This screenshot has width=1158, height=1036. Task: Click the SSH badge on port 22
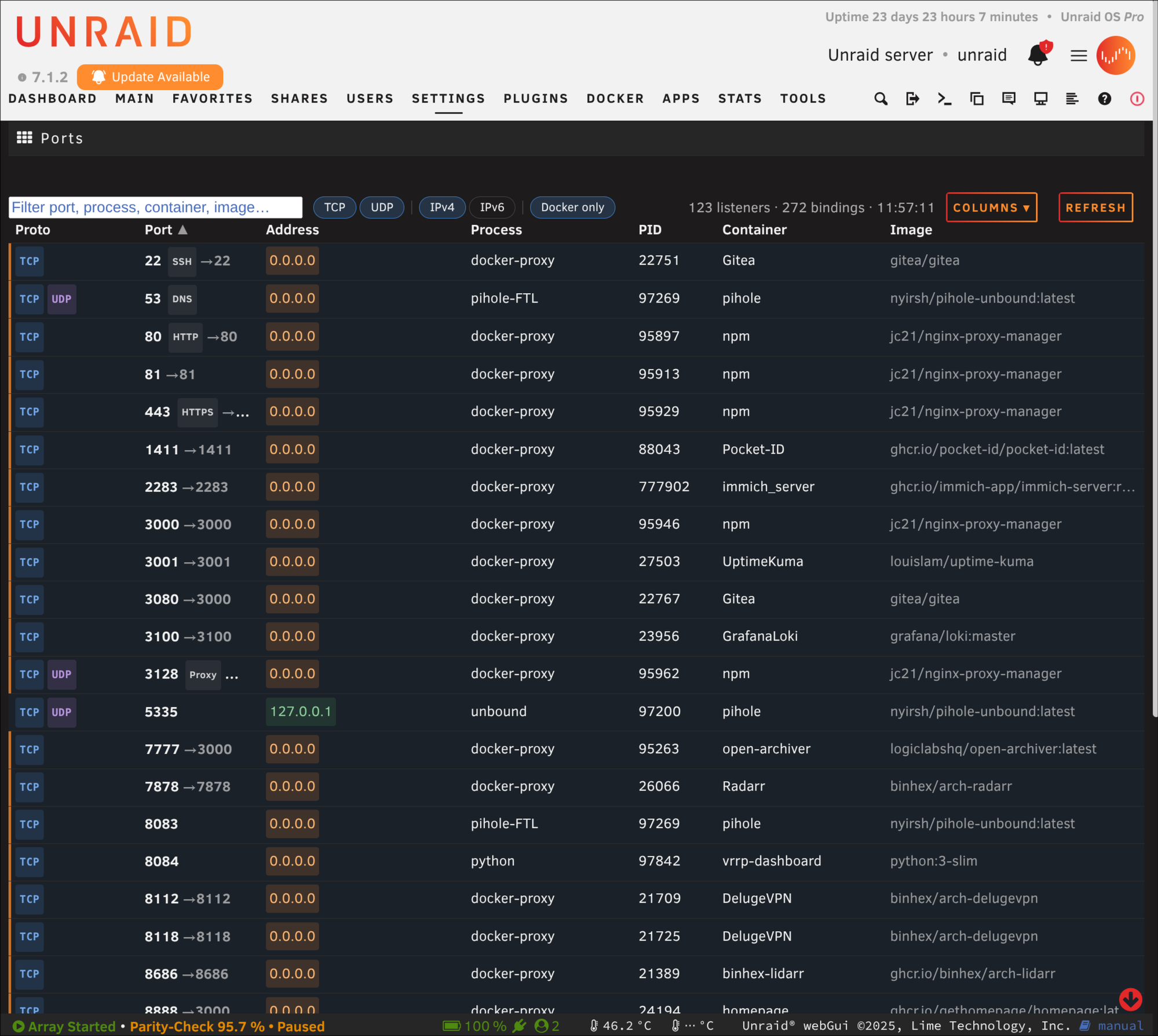tap(182, 261)
